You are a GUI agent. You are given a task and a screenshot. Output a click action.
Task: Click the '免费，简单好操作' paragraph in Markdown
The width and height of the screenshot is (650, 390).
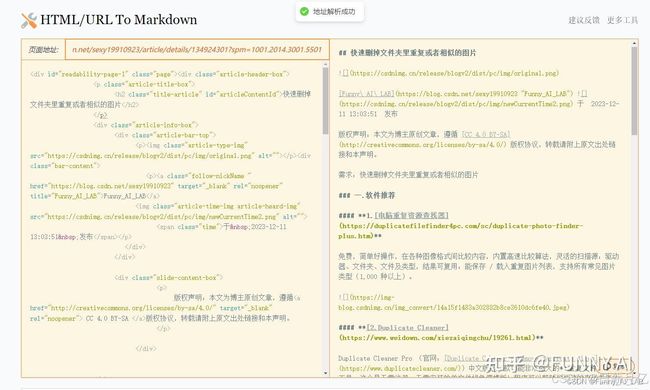478,266
